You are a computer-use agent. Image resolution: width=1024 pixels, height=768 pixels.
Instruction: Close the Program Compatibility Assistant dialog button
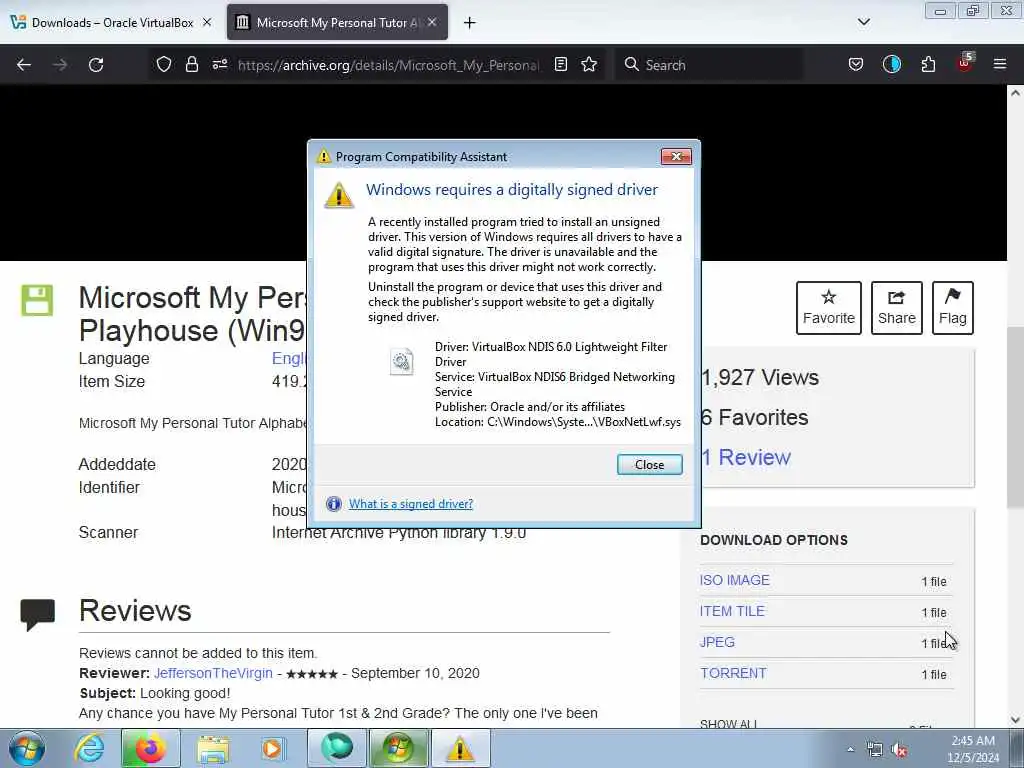[649, 464]
